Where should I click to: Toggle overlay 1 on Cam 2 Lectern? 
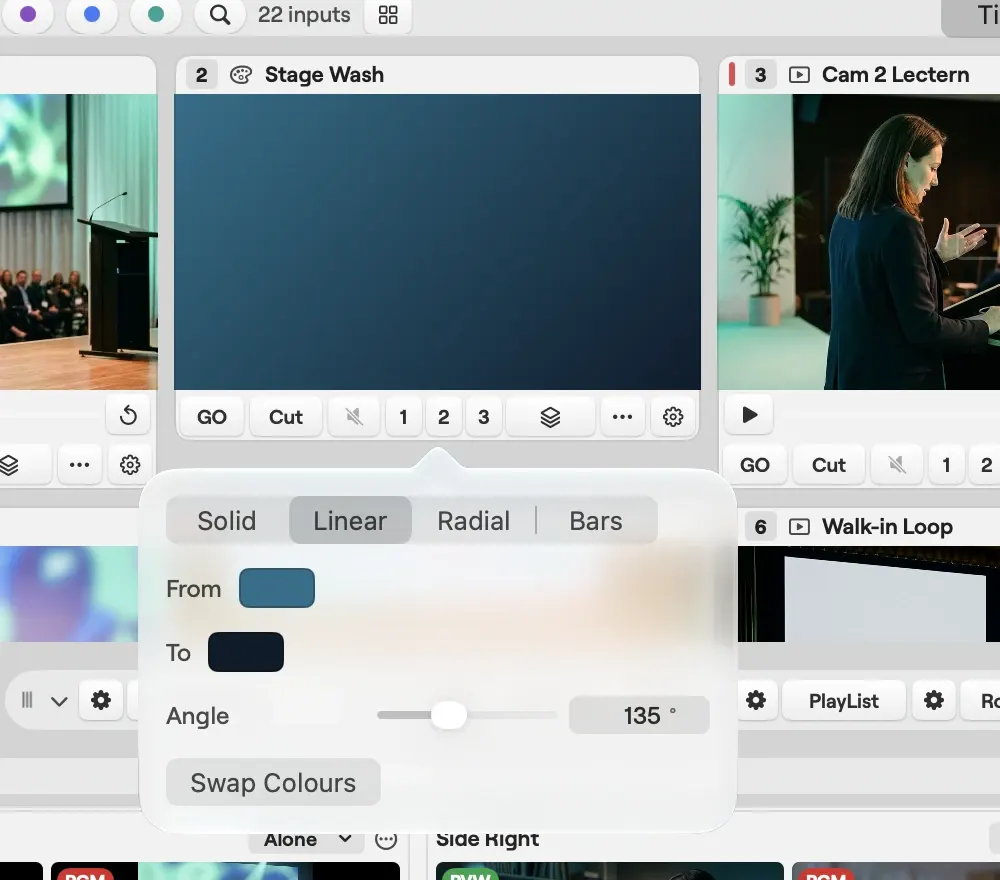pyautogui.click(x=946, y=465)
